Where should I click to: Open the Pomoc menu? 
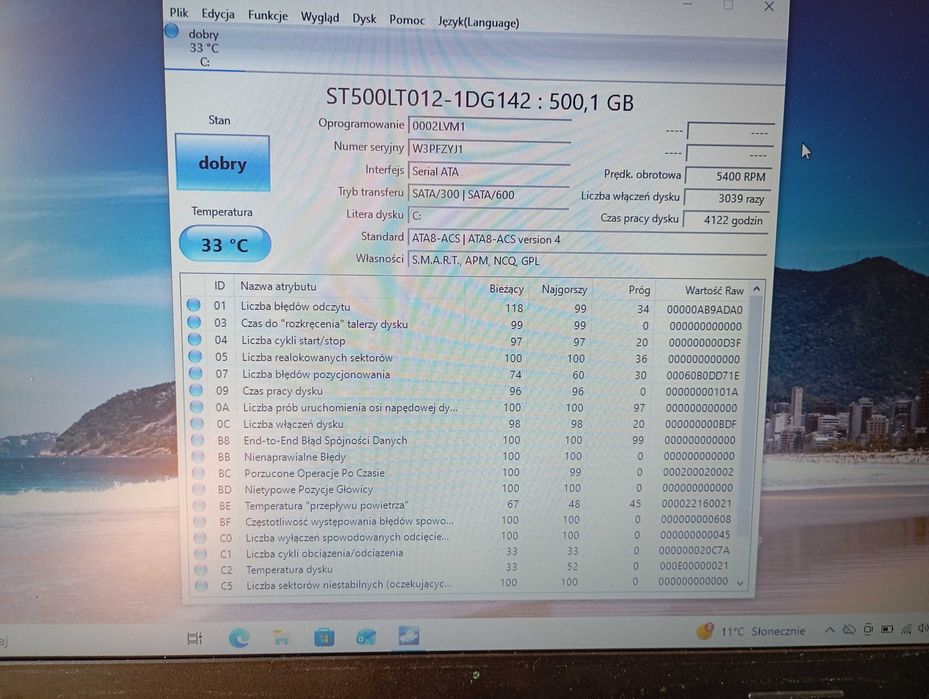tap(407, 20)
